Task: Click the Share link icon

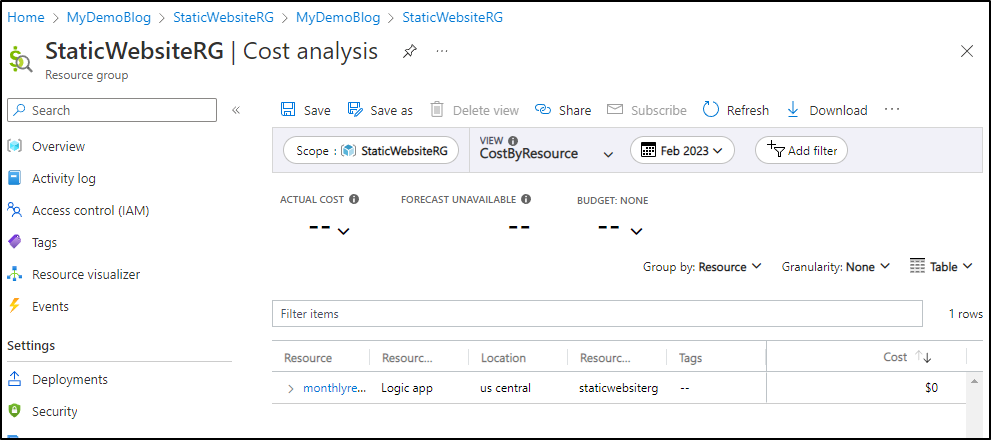Action: click(x=544, y=110)
